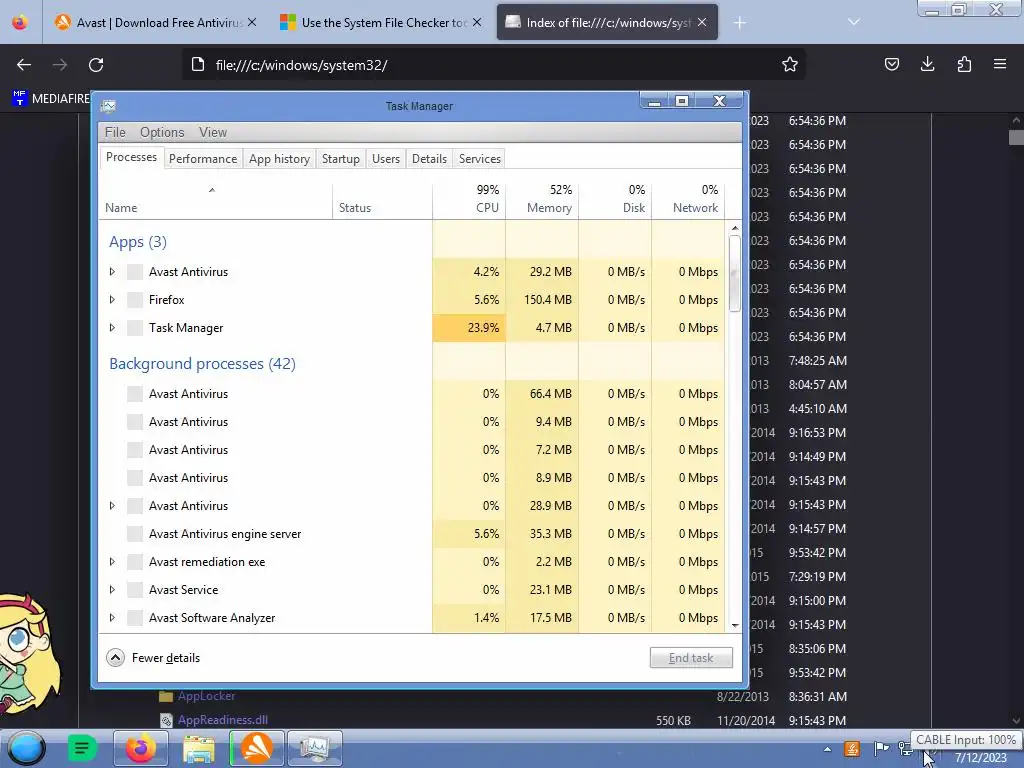Screen dimensions: 1024x768
Task: Select the Avast Antivirus process using 66.4 MB
Action: coord(411,394)
